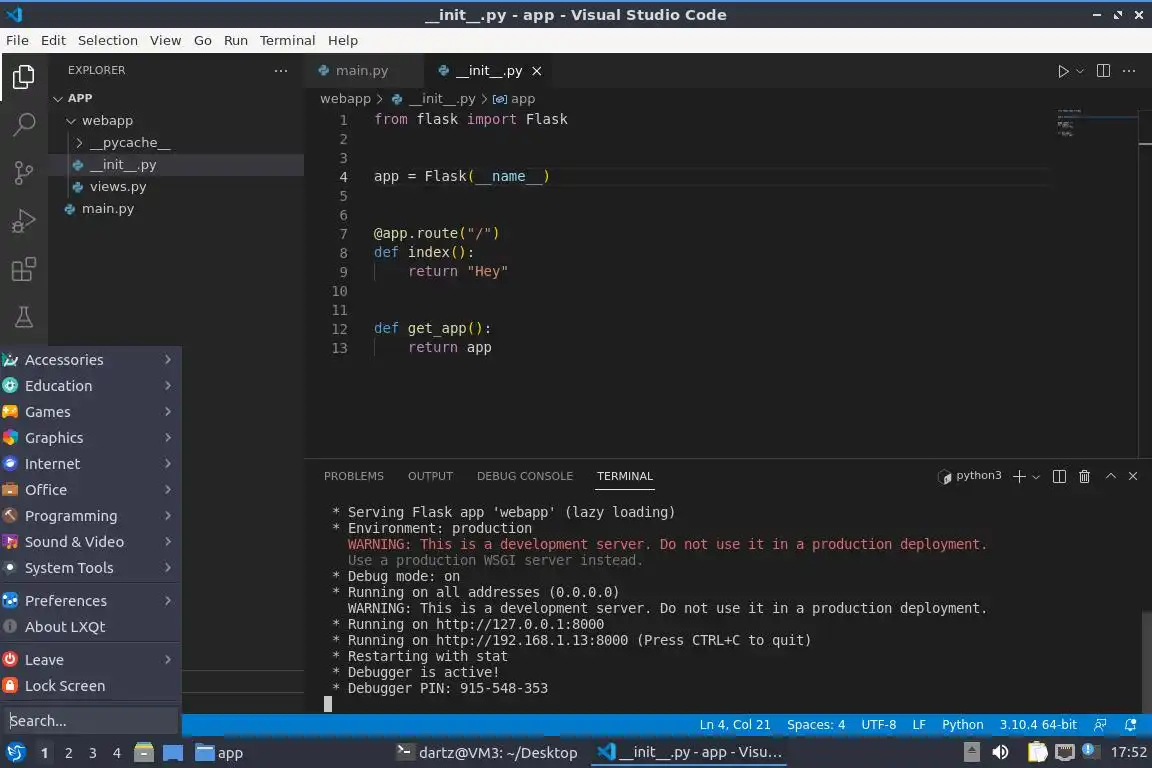Open notifications bell in status bar
This screenshot has height=768, width=1152.
[1130, 725]
